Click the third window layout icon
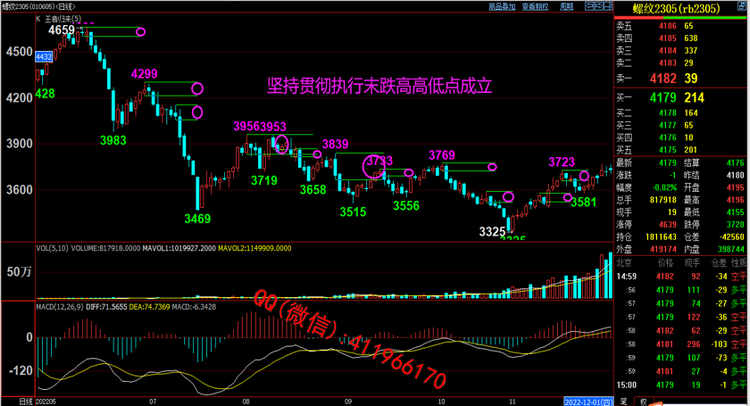This screenshot has height=406, width=750. pyautogui.click(x=607, y=6)
